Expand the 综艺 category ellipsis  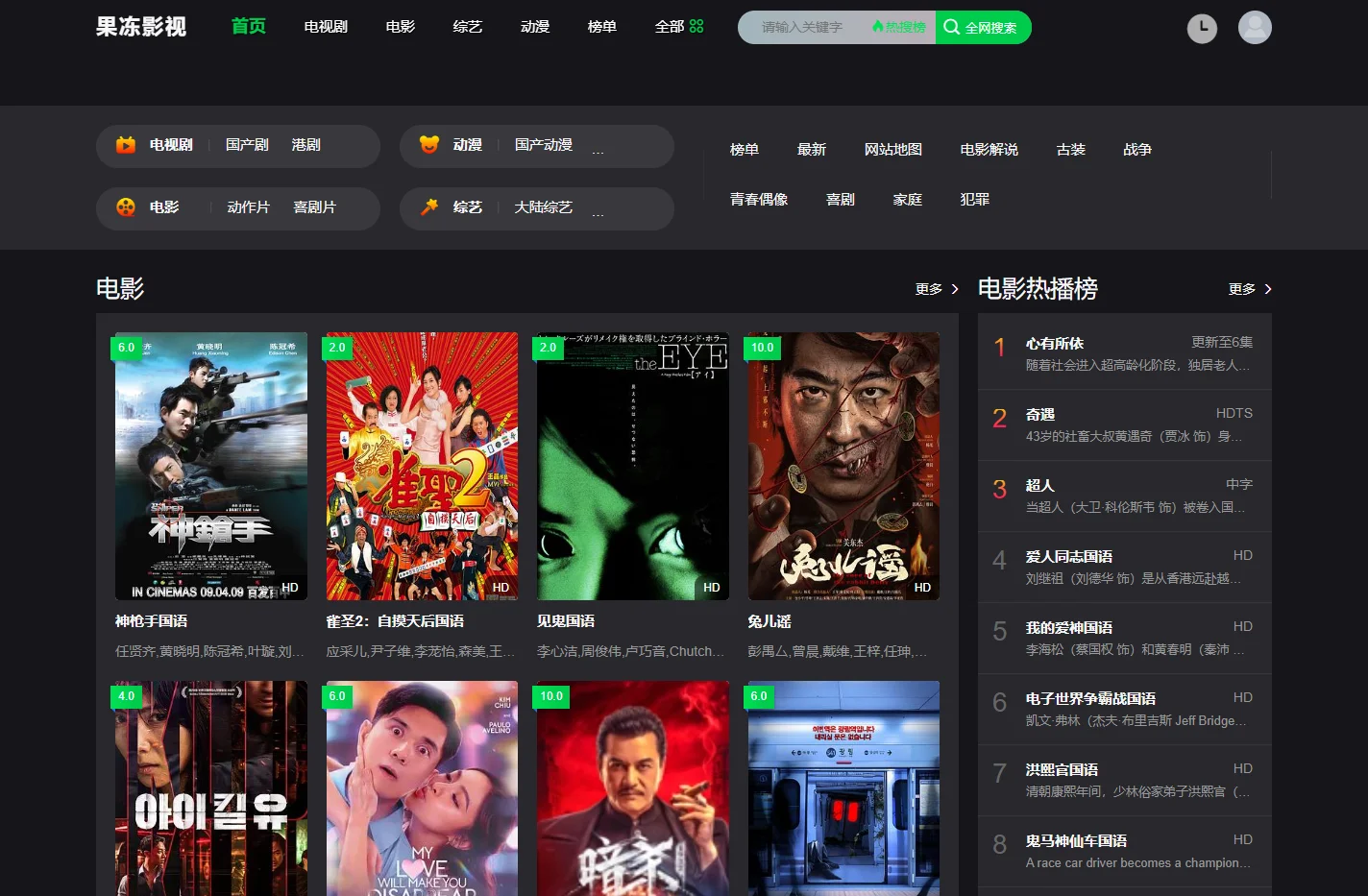pyautogui.click(x=598, y=212)
